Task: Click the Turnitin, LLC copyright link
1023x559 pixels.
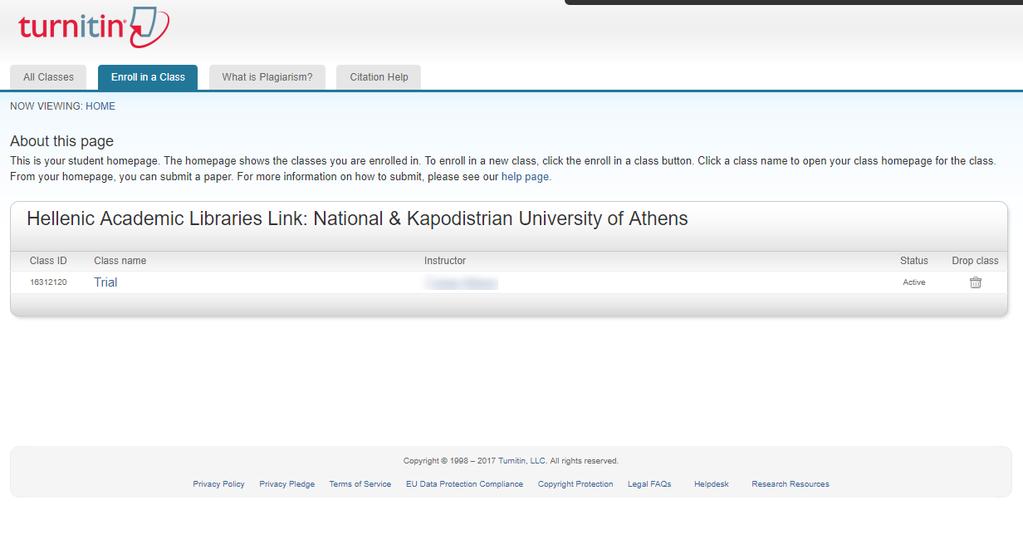Action: tap(522, 461)
